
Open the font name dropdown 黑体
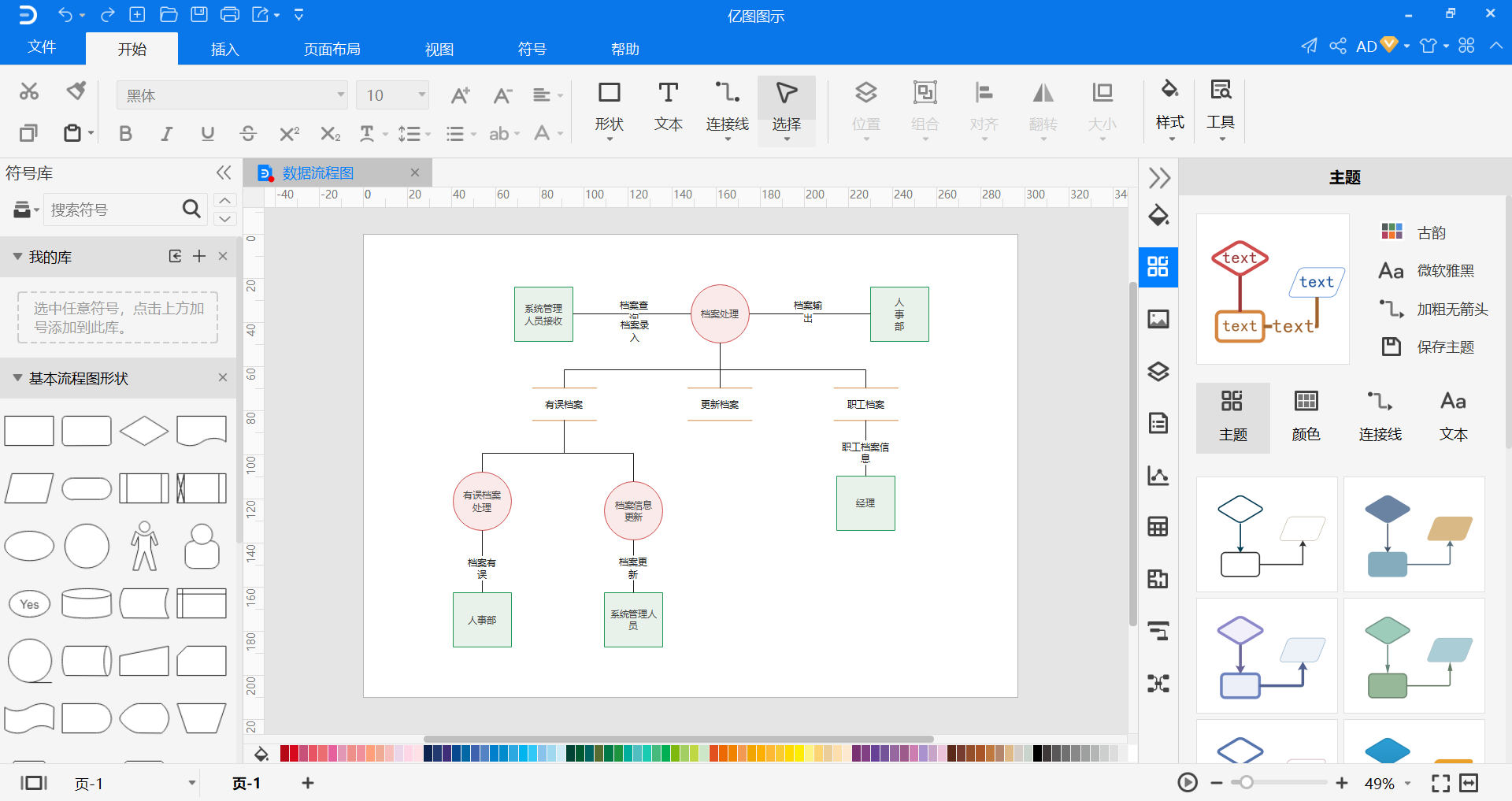tap(232, 95)
